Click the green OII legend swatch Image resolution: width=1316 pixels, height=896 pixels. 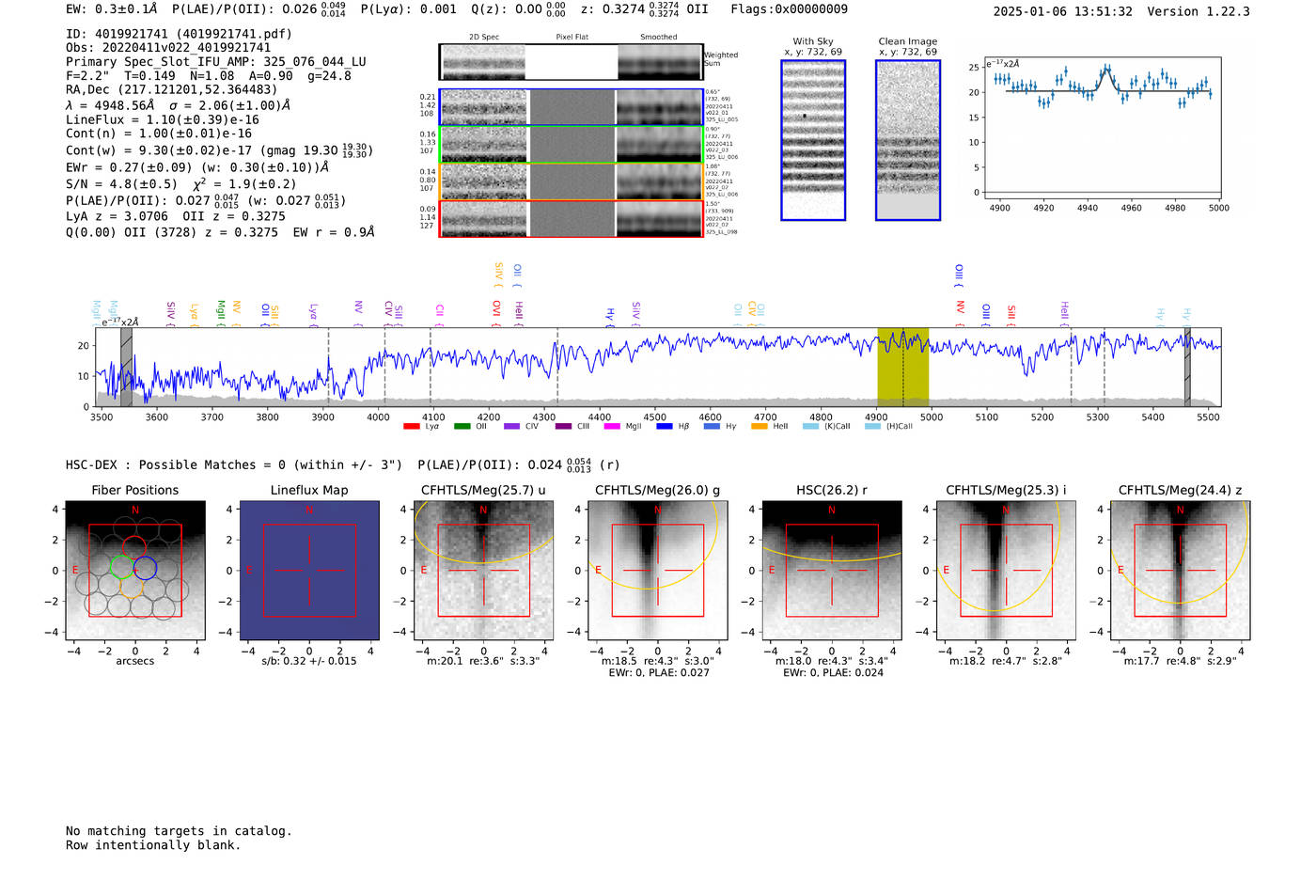(462, 427)
